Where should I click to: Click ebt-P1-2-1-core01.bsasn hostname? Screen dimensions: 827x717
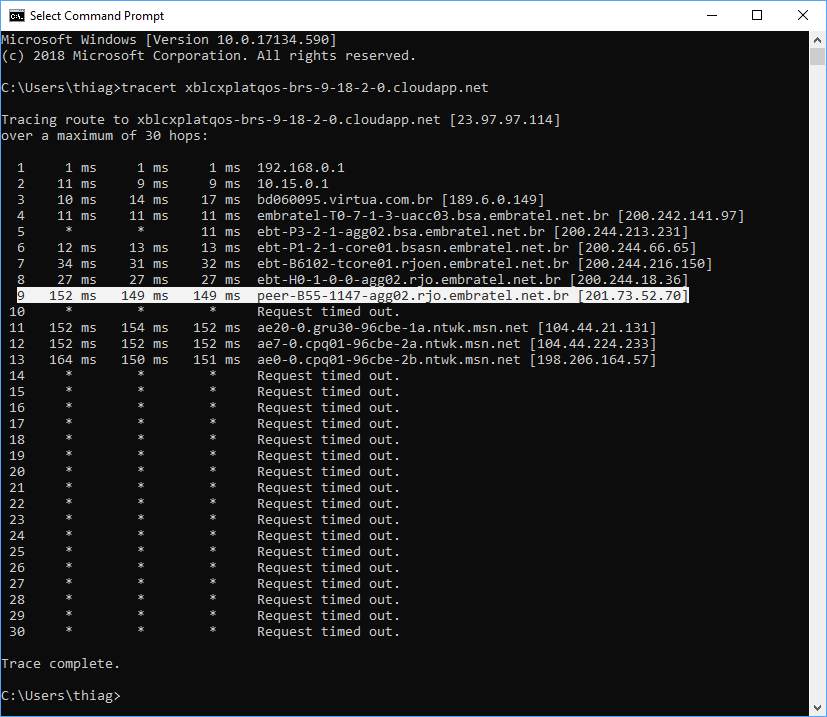(412, 247)
